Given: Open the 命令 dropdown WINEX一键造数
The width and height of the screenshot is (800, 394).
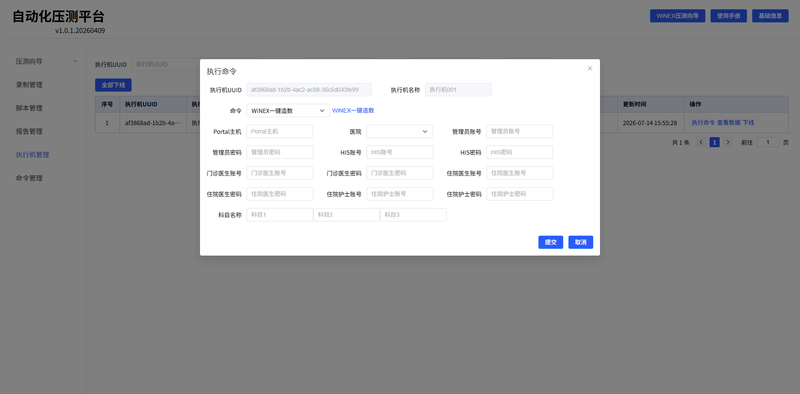Looking at the screenshot, I should pyautogui.click(x=288, y=110).
